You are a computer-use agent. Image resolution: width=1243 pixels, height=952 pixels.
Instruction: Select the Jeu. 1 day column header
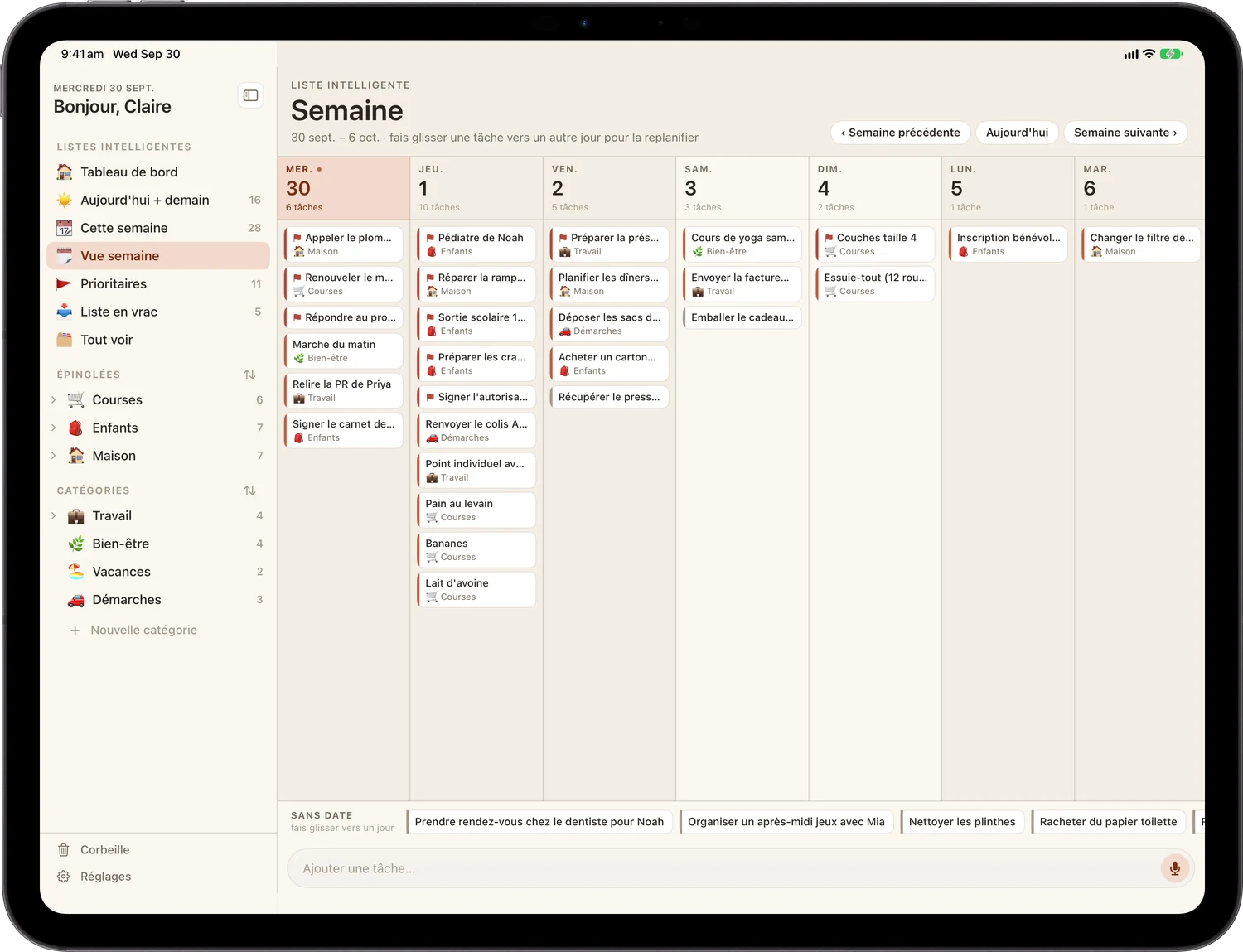pos(476,188)
